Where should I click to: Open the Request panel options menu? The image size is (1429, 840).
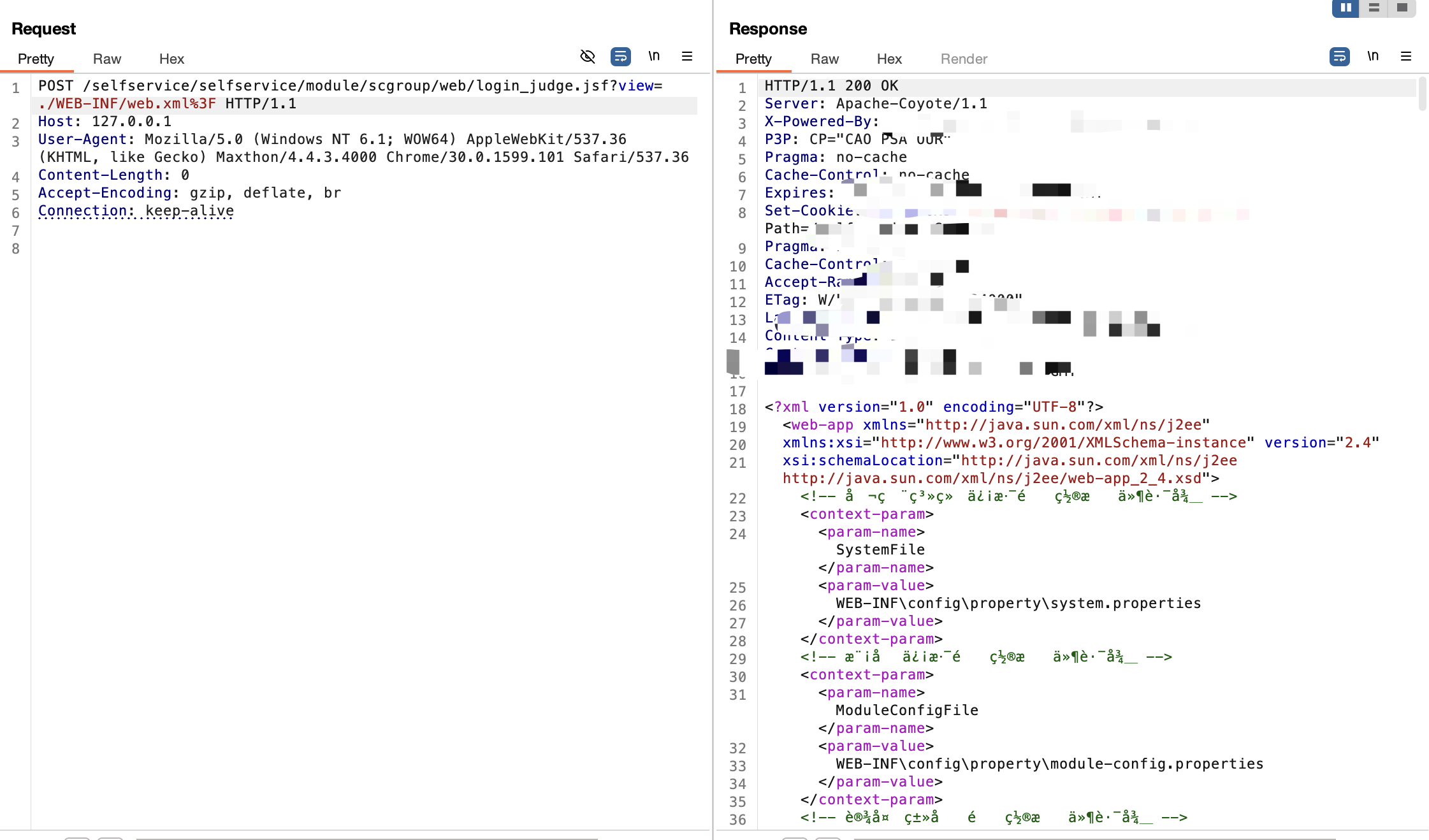pyautogui.click(x=687, y=56)
